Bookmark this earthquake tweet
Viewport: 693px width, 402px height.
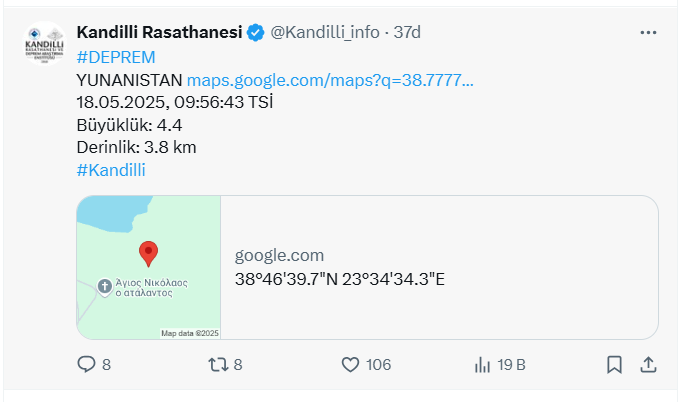tap(614, 365)
